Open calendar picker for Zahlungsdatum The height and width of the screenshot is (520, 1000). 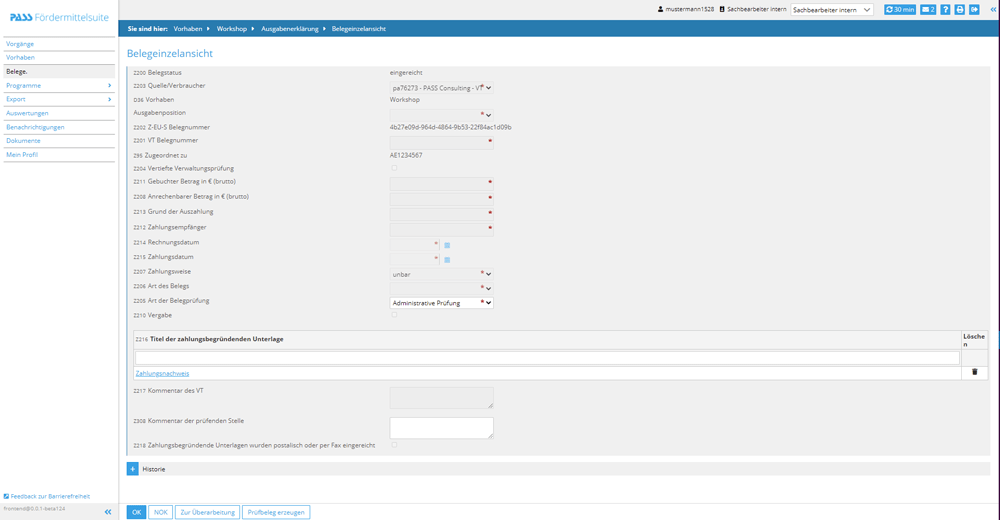[447, 260]
